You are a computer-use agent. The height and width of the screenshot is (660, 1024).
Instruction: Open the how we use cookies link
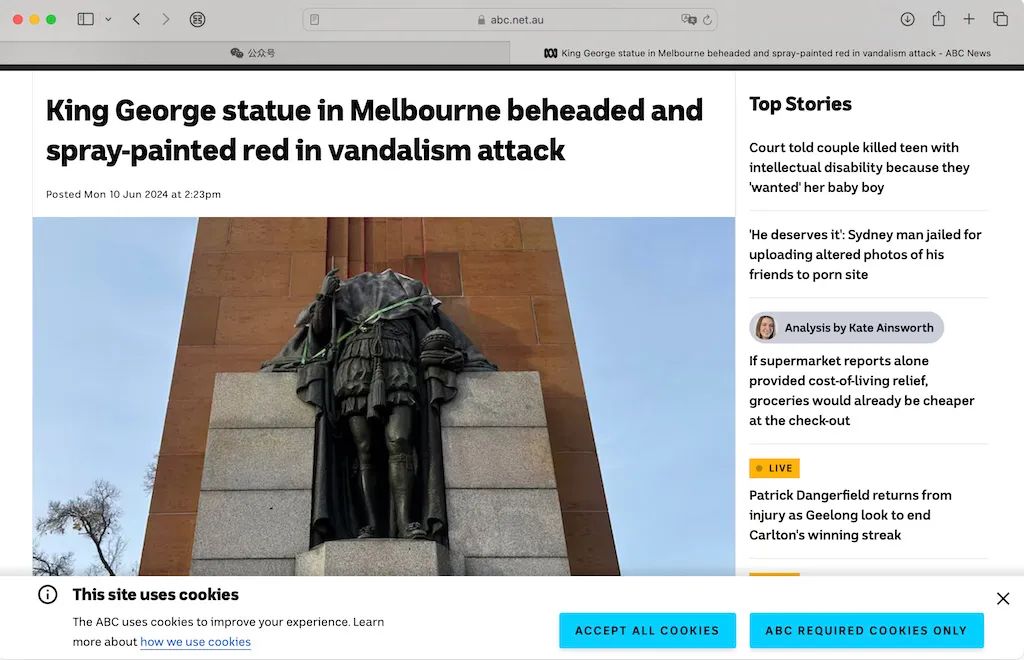[195, 642]
